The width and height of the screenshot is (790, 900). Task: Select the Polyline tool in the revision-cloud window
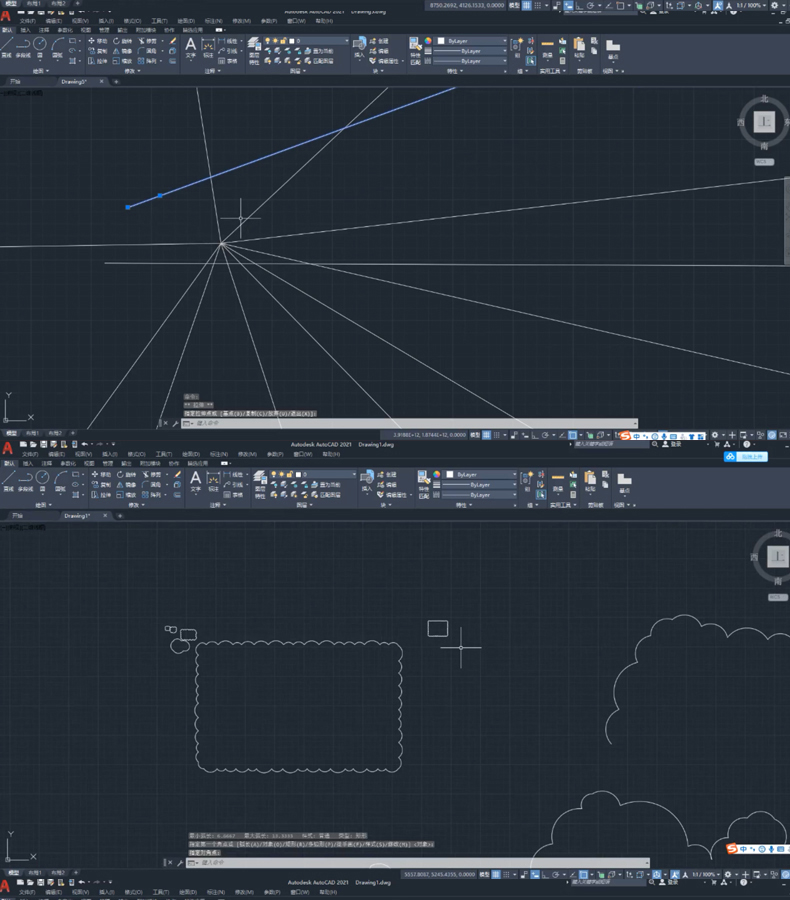tap(25, 481)
